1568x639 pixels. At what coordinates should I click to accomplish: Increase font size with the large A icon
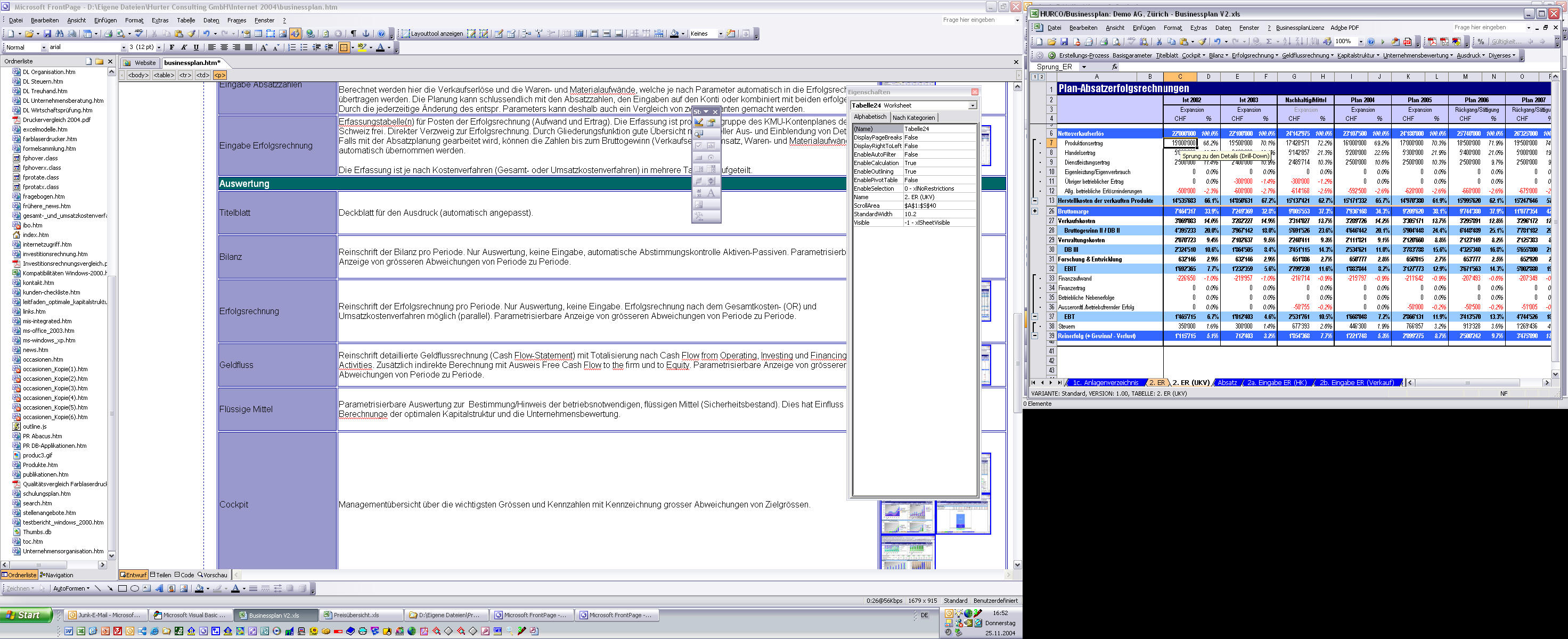[x=264, y=47]
